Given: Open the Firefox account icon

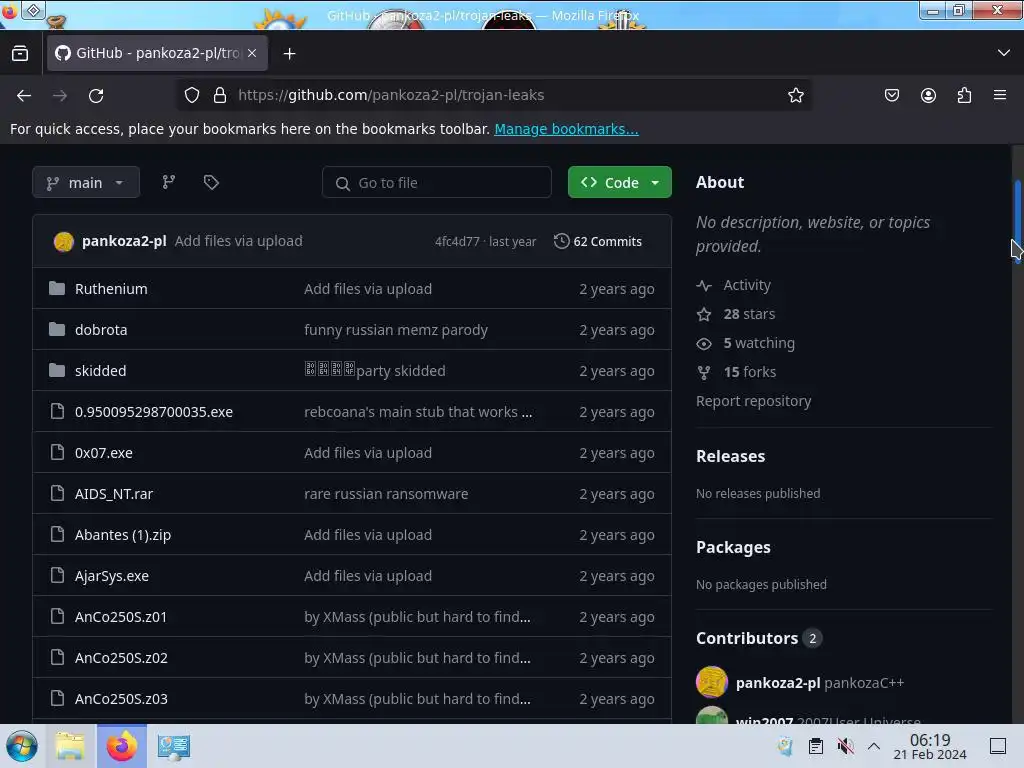Looking at the screenshot, I should coord(928,95).
